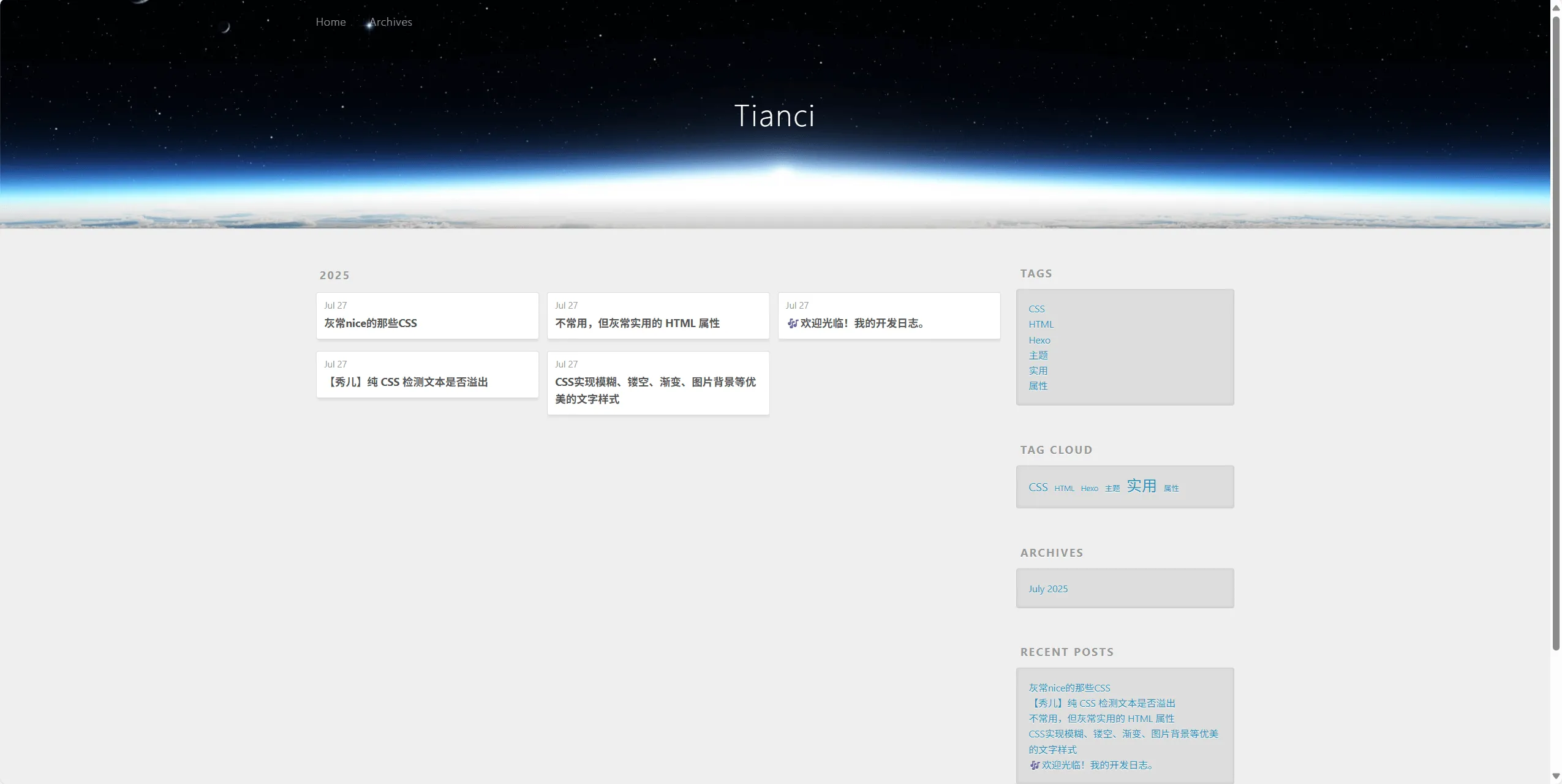Open post 灰常nice的那些CSS card

coord(428,315)
